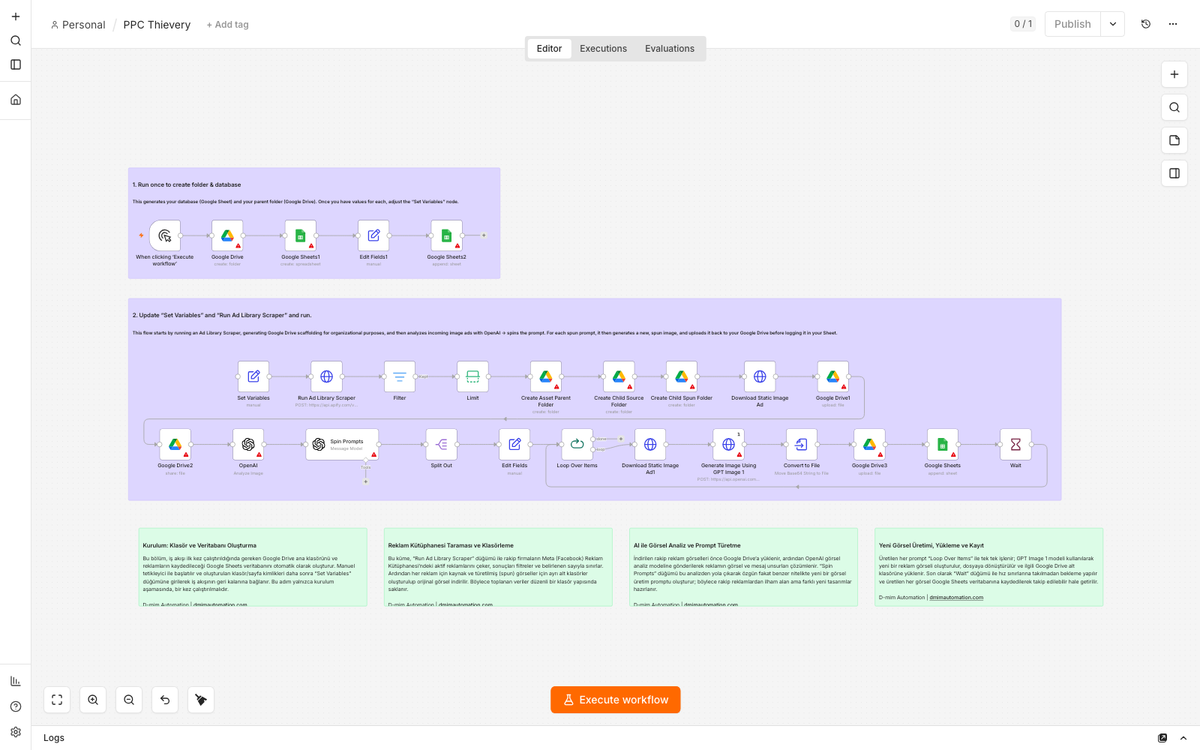Select the Spin Prompts node

pos(342,445)
